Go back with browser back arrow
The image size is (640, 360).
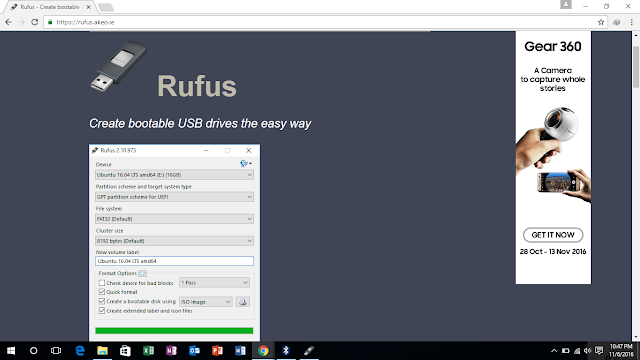(x=9, y=22)
